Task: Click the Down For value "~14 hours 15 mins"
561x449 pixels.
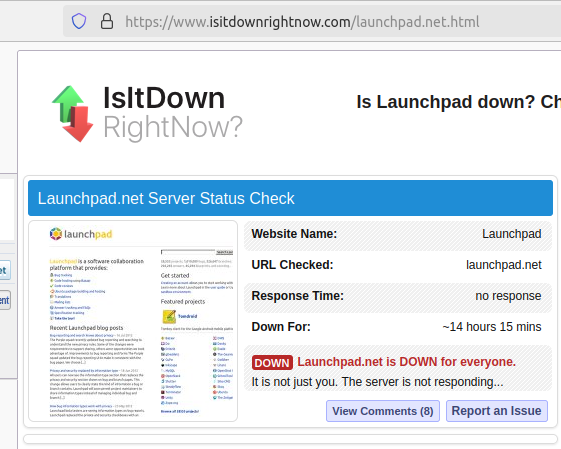Action: tap(492, 327)
